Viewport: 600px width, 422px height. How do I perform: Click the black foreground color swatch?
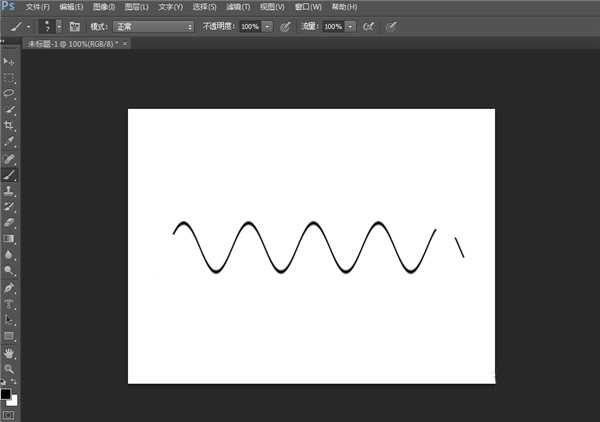[x=5, y=394]
